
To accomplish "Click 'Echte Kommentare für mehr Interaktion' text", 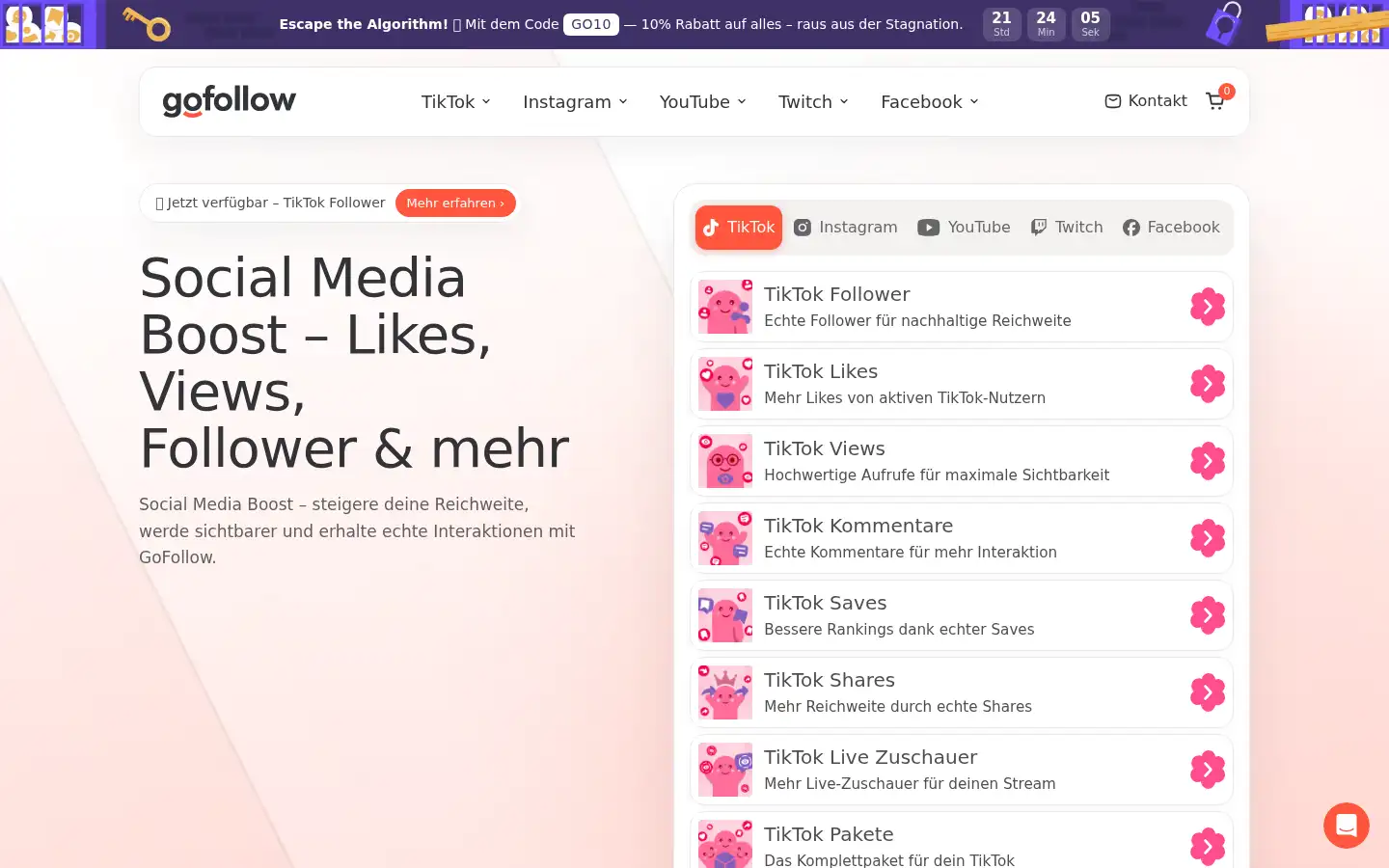I will [911, 552].
